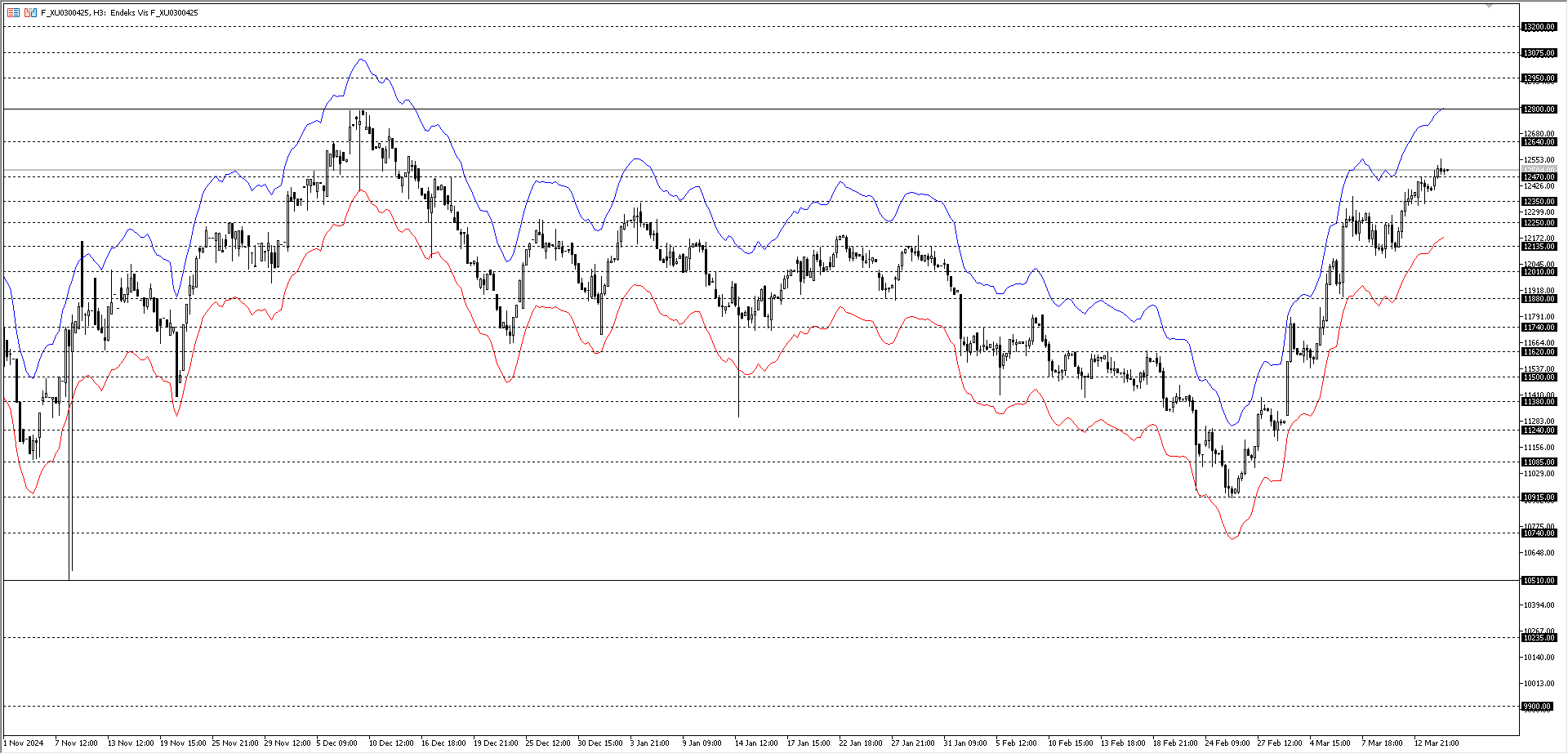Select the 12250.00 price level label
The image size is (1568, 754).
click(1539, 223)
